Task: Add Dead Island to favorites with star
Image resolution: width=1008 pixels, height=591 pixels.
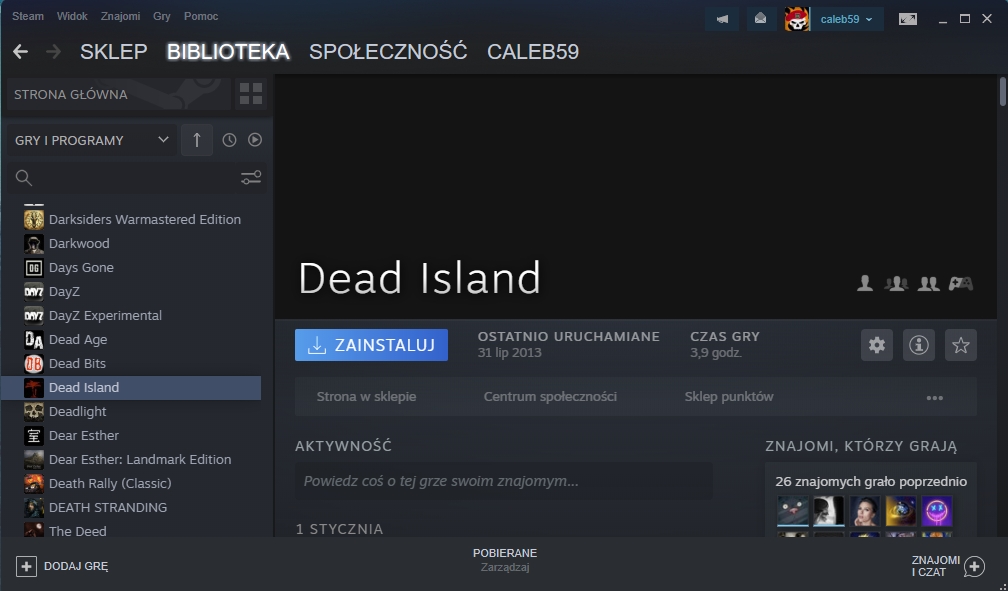Action: (960, 345)
